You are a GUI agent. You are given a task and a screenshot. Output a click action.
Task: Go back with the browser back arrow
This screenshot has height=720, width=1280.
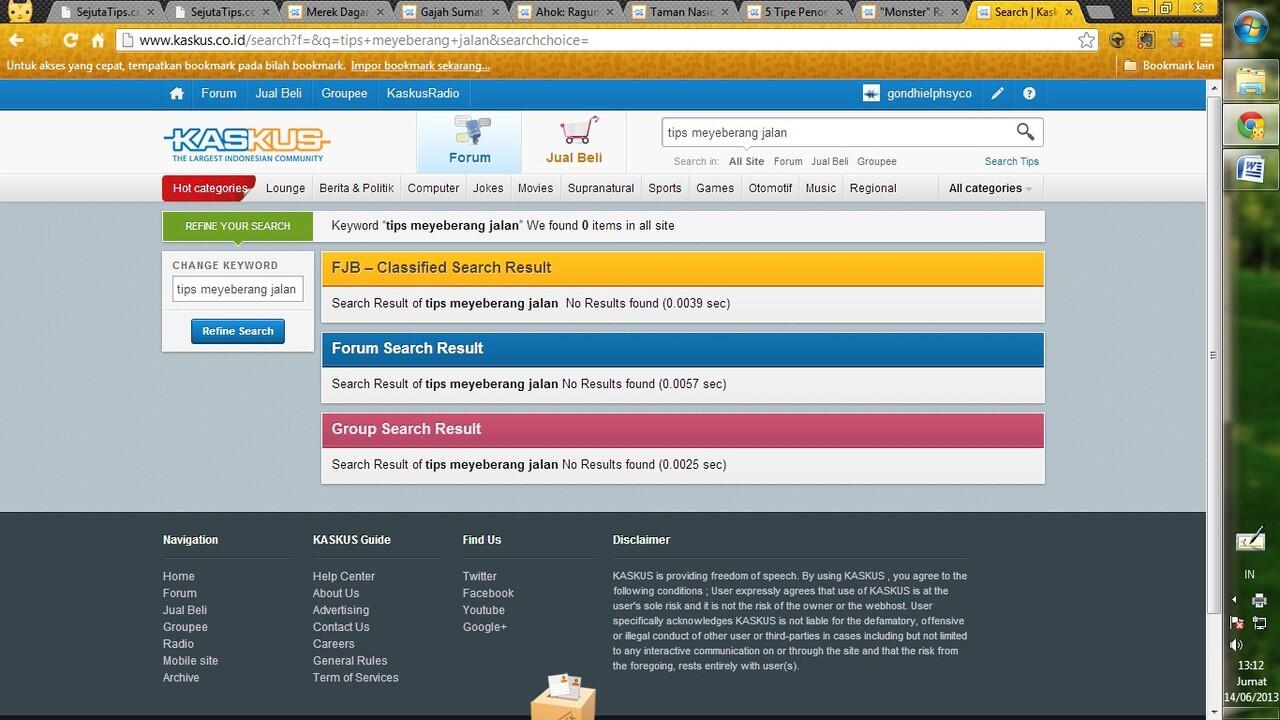16,40
